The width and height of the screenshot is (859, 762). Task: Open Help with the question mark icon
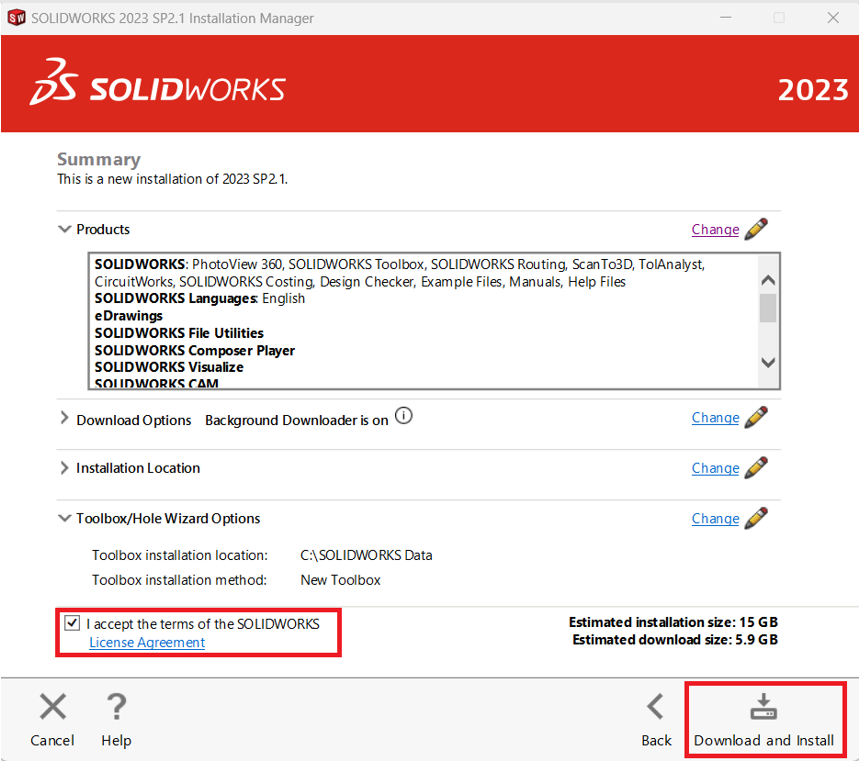tap(116, 708)
